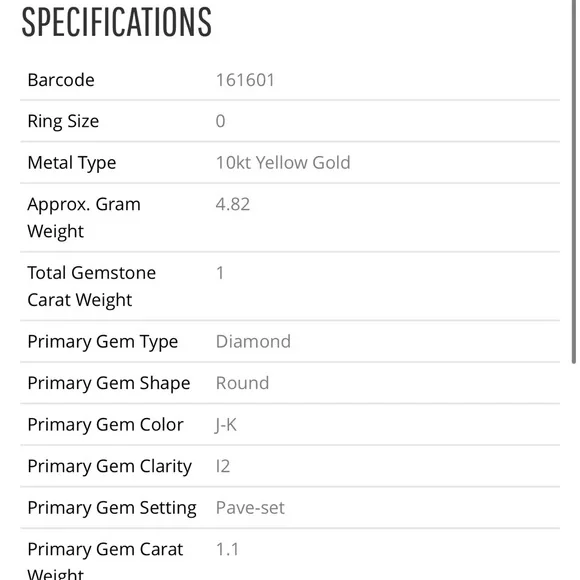Click the Primary Gem Type label

pos(103,342)
